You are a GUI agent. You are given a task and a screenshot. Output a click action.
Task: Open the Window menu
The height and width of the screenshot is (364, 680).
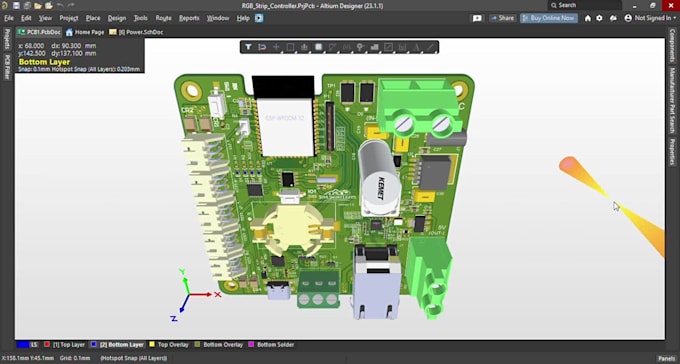coord(218,18)
